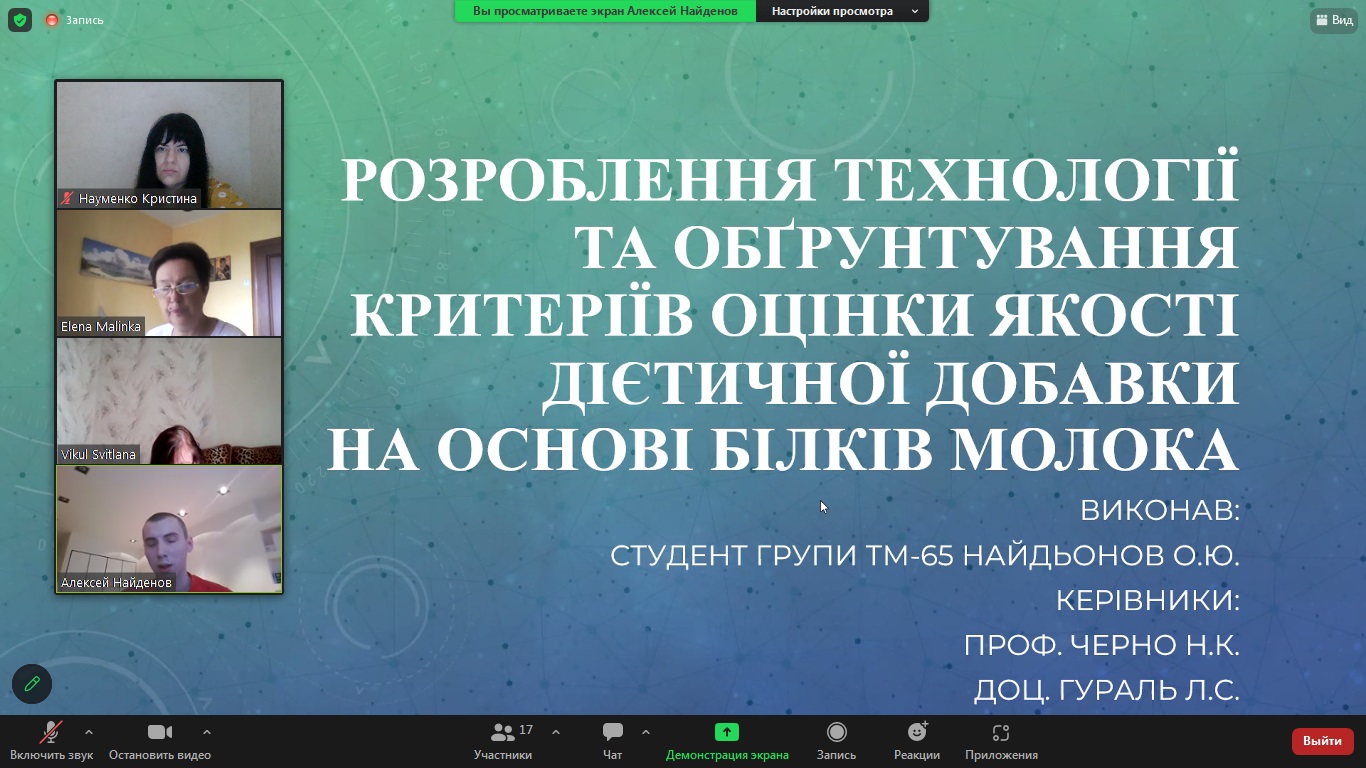Select the Науменко Кристина video thumbnail
Image resolution: width=1366 pixels, height=768 pixels.
169,145
